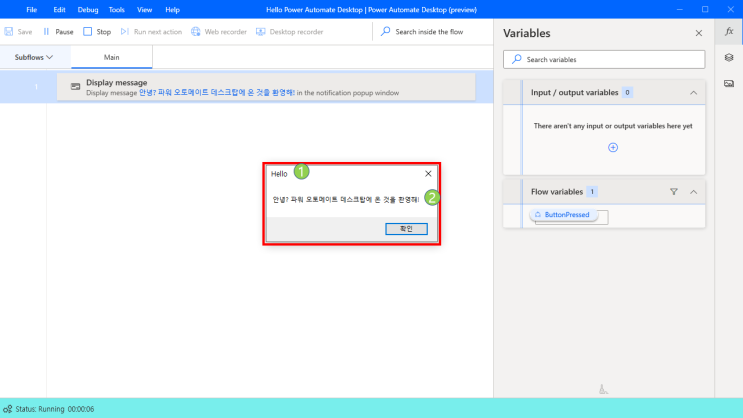743x418 pixels.
Task: Open the fx variables pane icon
Action: pyautogui.click(x=729, y=32)
